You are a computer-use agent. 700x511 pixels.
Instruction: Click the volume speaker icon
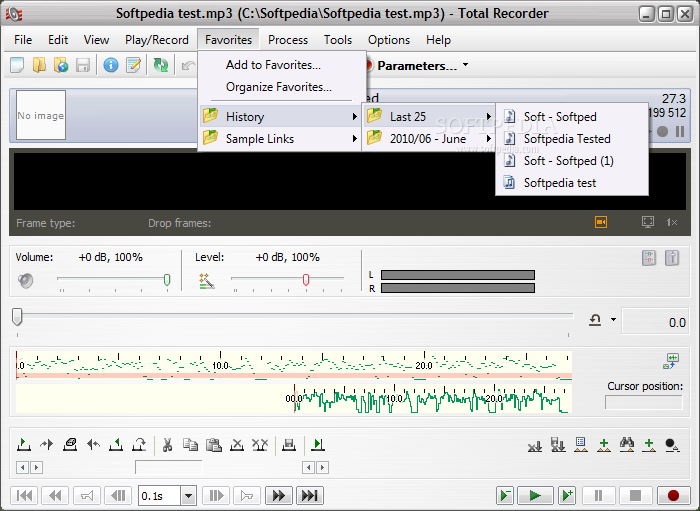25,281
